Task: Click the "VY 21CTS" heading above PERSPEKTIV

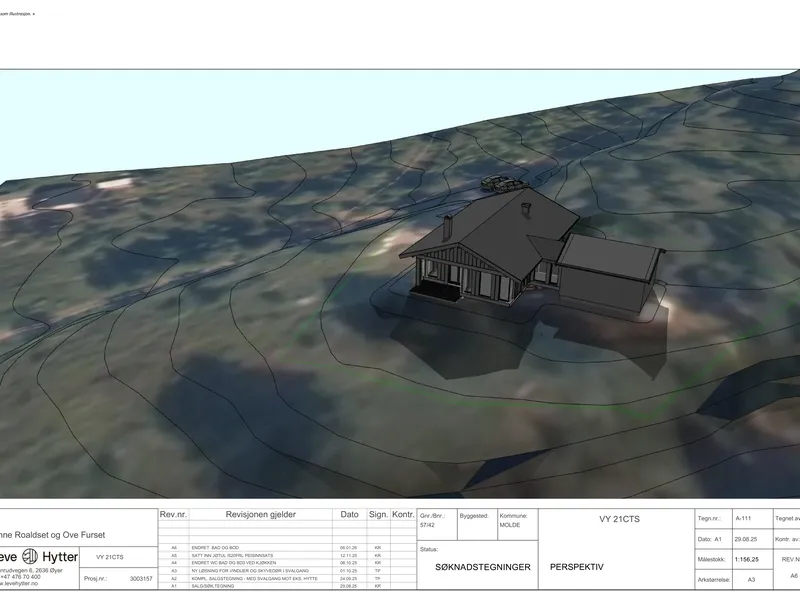Action: tap(619, 519)
